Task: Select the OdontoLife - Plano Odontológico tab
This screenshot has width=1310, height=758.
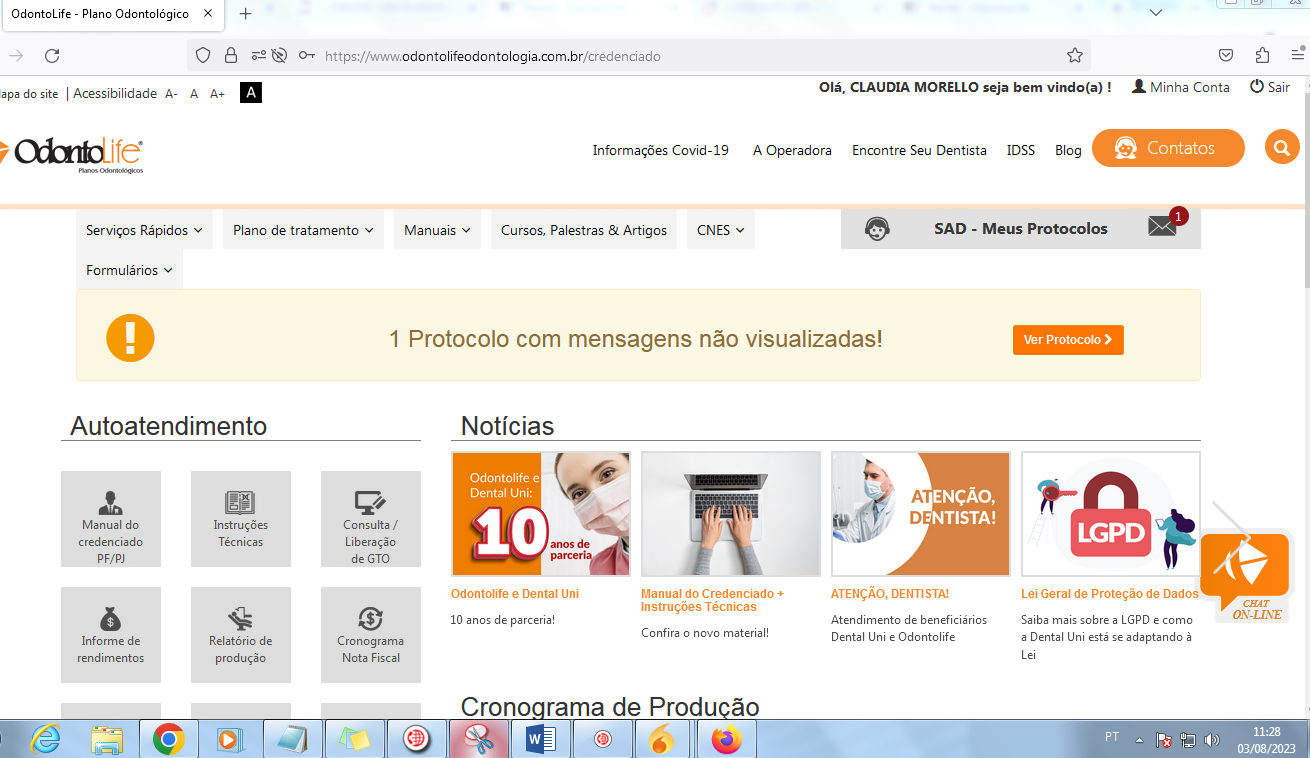Action: [112, 14]
